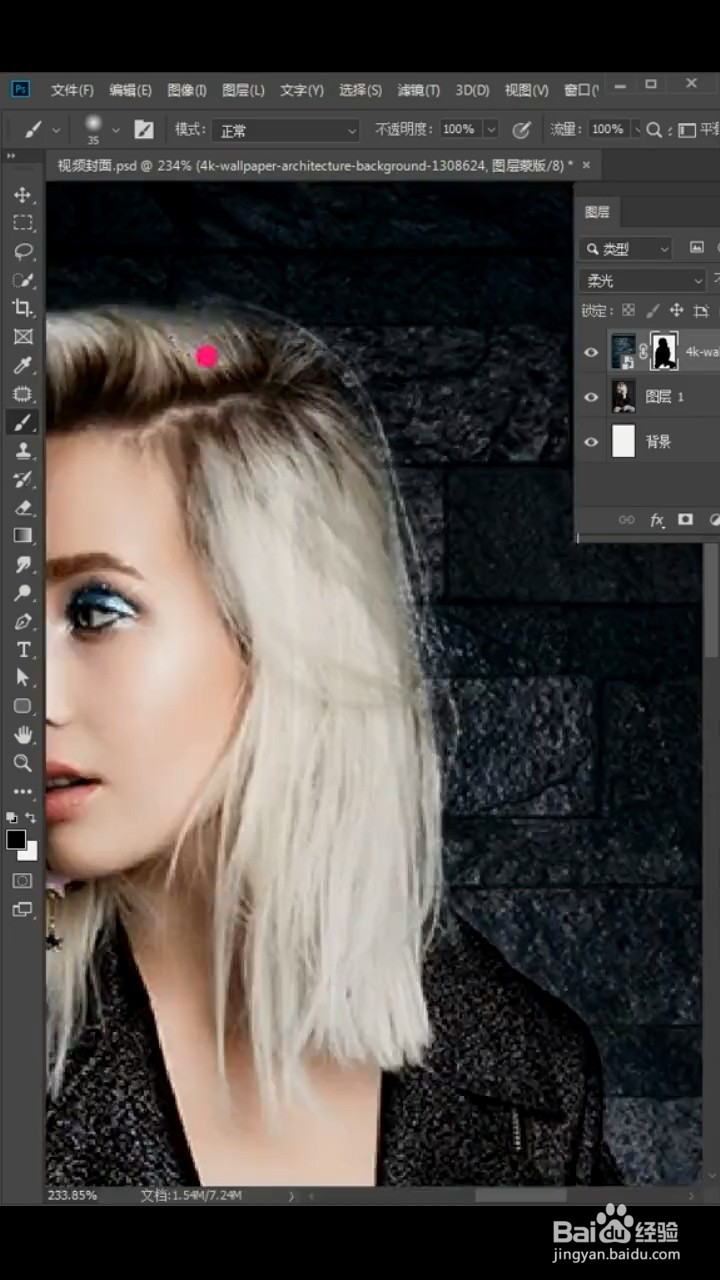
Task: Expand the 不透明度 opacity slider arrow
Action: [x=490, y=129]
